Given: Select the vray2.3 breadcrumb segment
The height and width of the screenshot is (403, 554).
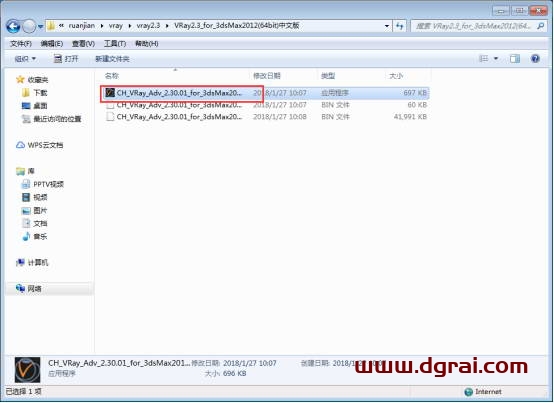Looking at the screenshot, I should pyautogui.click(x=148, y=26).
